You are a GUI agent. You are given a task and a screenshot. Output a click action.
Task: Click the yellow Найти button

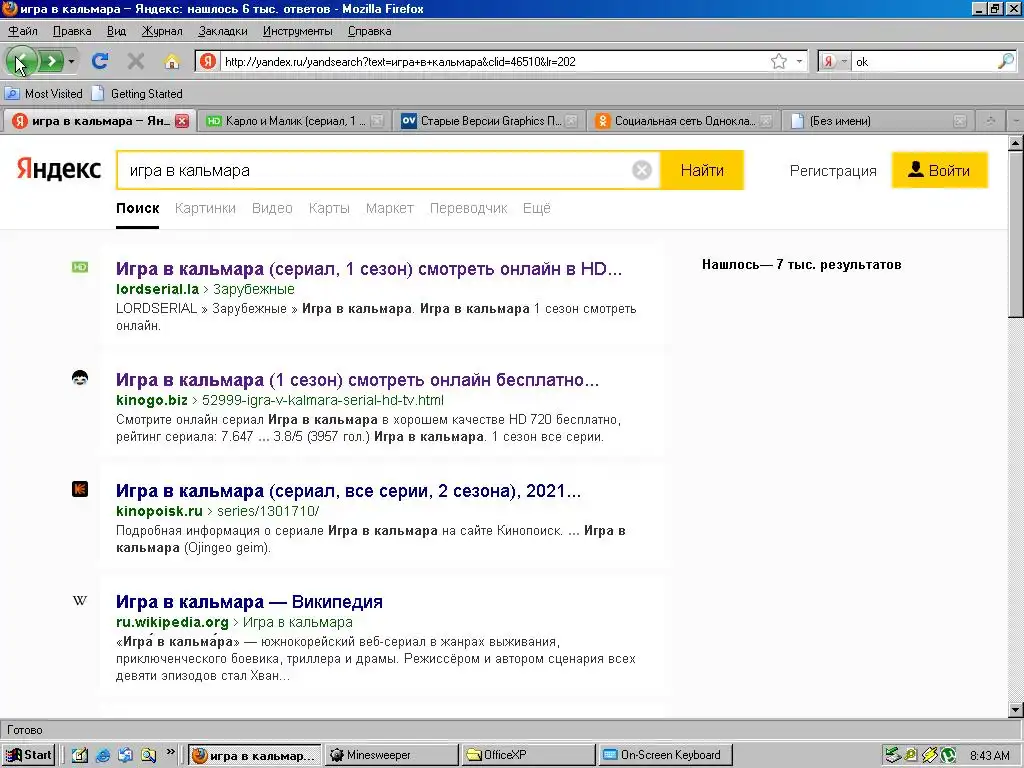tap(702, 170)
